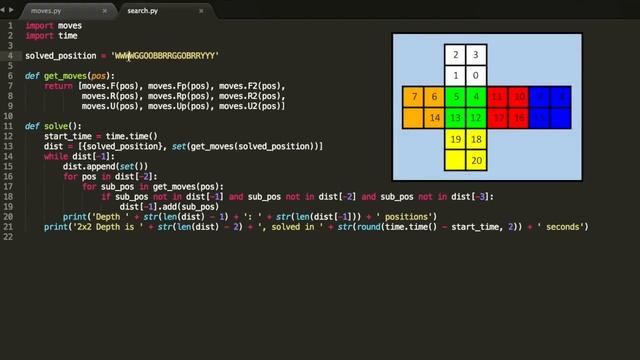Close the search.py tab
640x360 pixels.
pyautogui.click(x=201, y=11)
